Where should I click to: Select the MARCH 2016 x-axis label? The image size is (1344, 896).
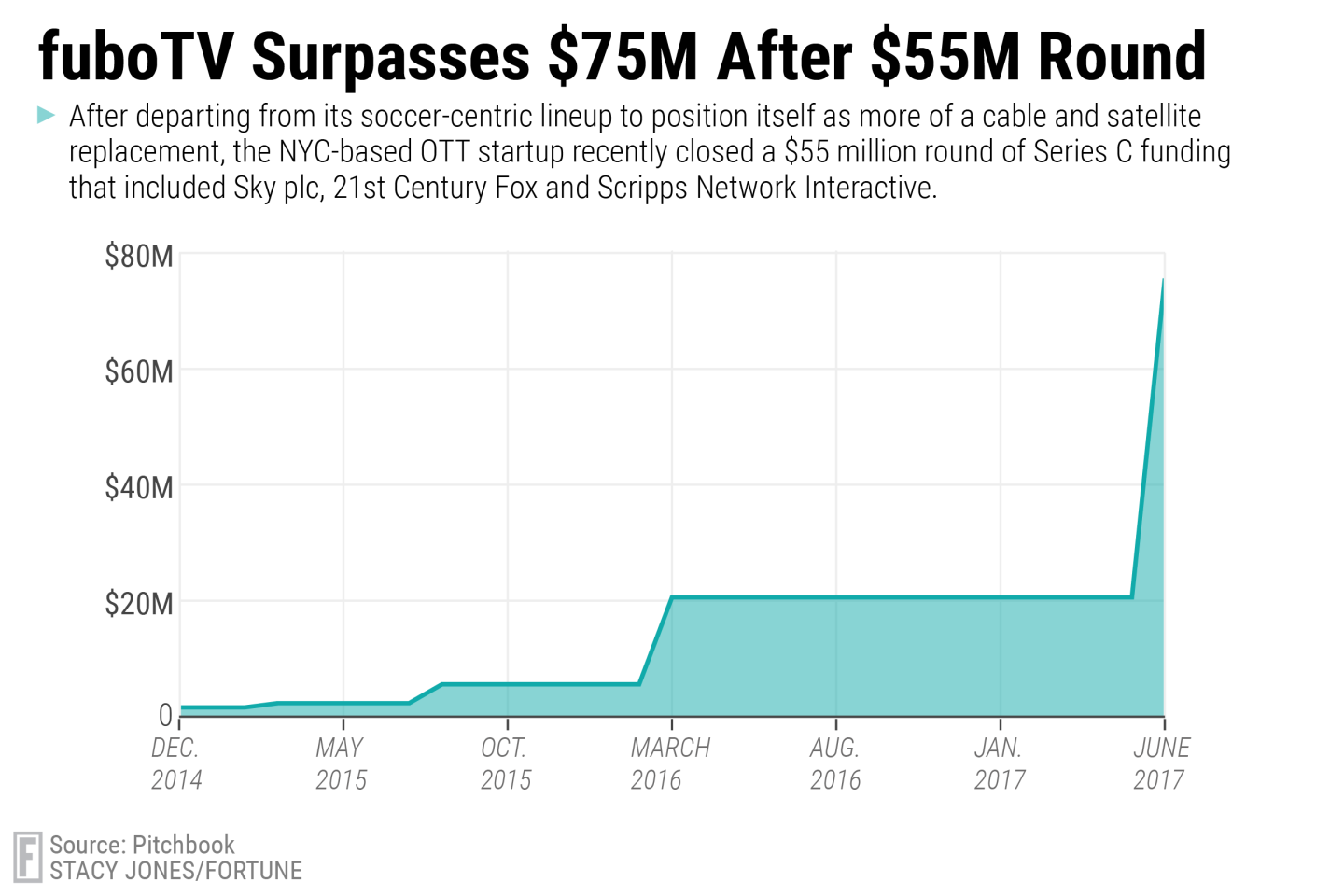click(x=670, y=763)
